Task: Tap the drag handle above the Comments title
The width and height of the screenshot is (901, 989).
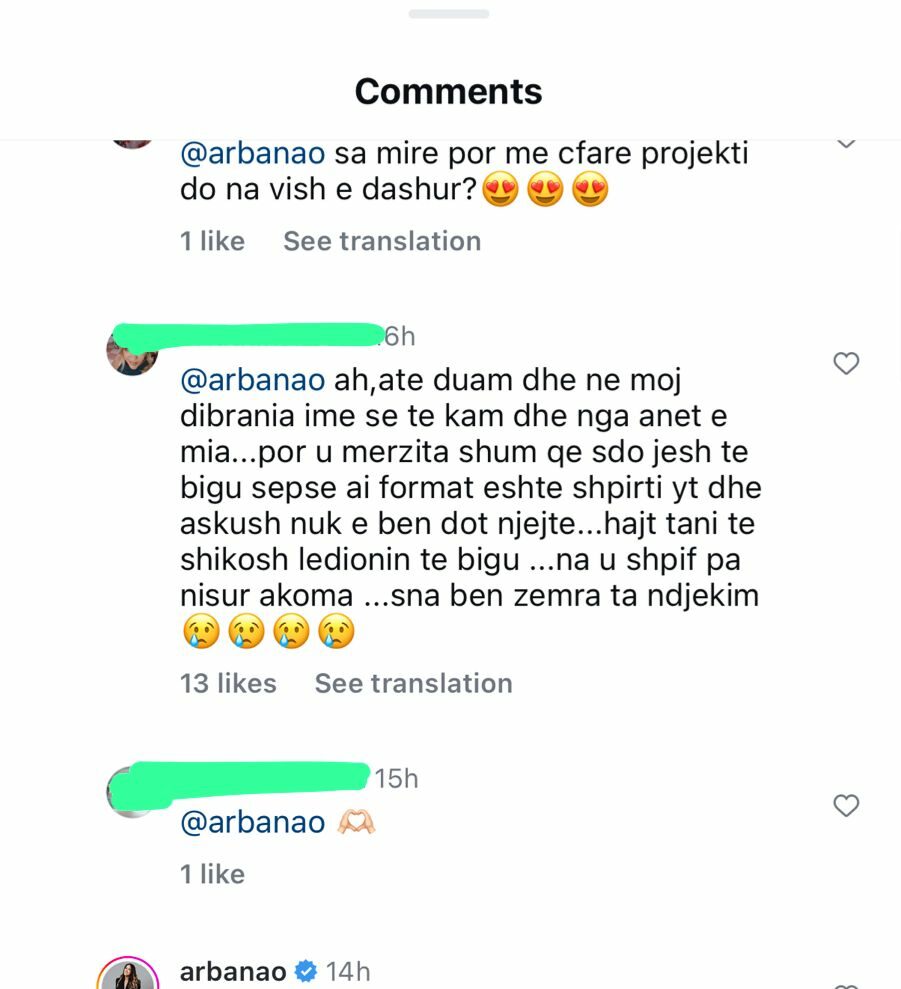Action: [x=450, y=14]
